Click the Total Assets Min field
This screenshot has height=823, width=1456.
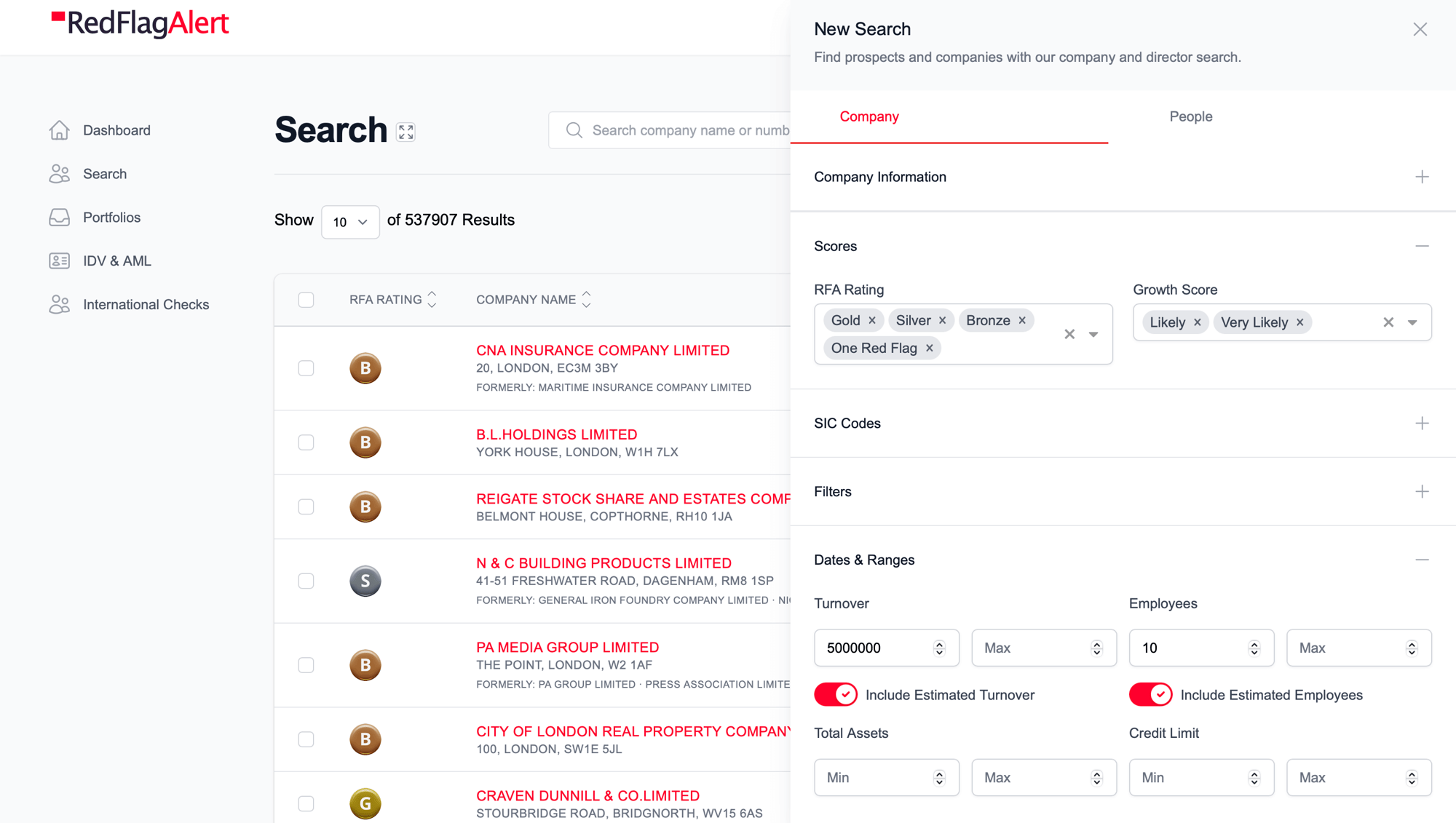tap(886, 777)
